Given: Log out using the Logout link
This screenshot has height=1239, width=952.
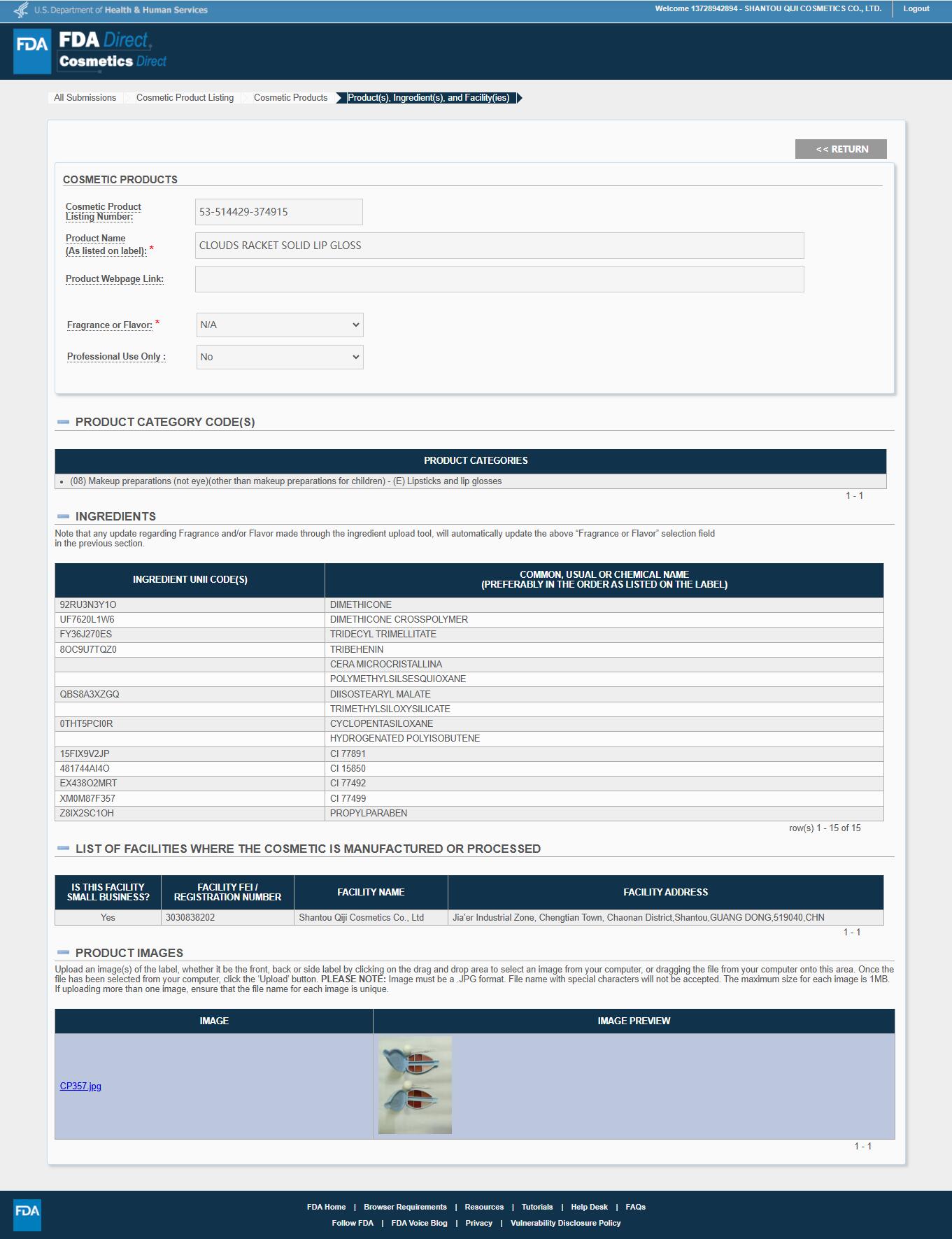Looking at the screenshot, I should click(x=916, y=9).
